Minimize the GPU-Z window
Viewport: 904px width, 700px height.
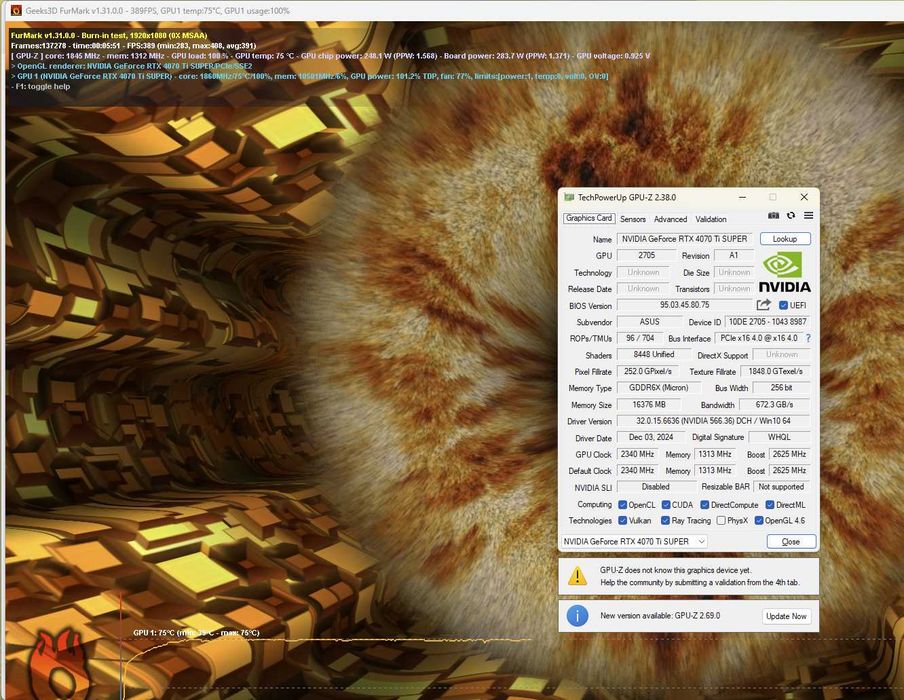pos(743,197)
